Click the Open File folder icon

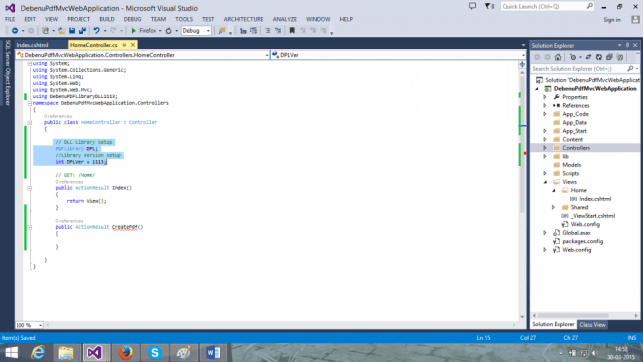click(62, 31)
